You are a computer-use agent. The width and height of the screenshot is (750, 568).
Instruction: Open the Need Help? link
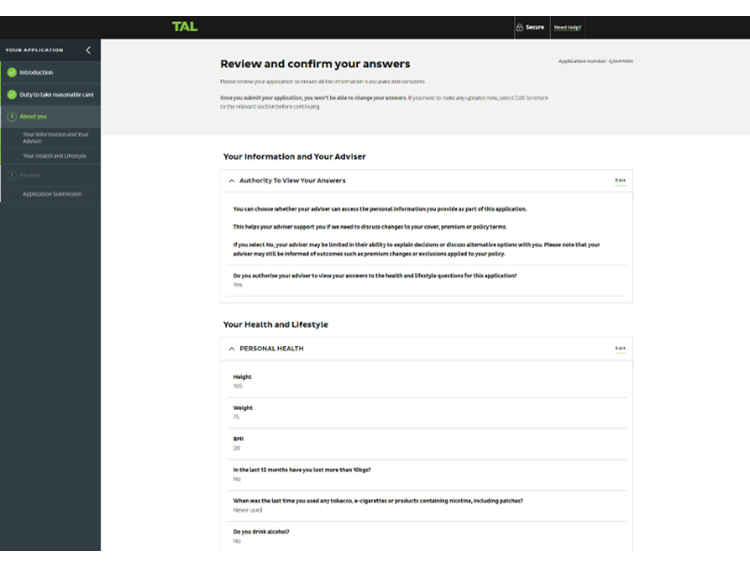coord(567,27)
